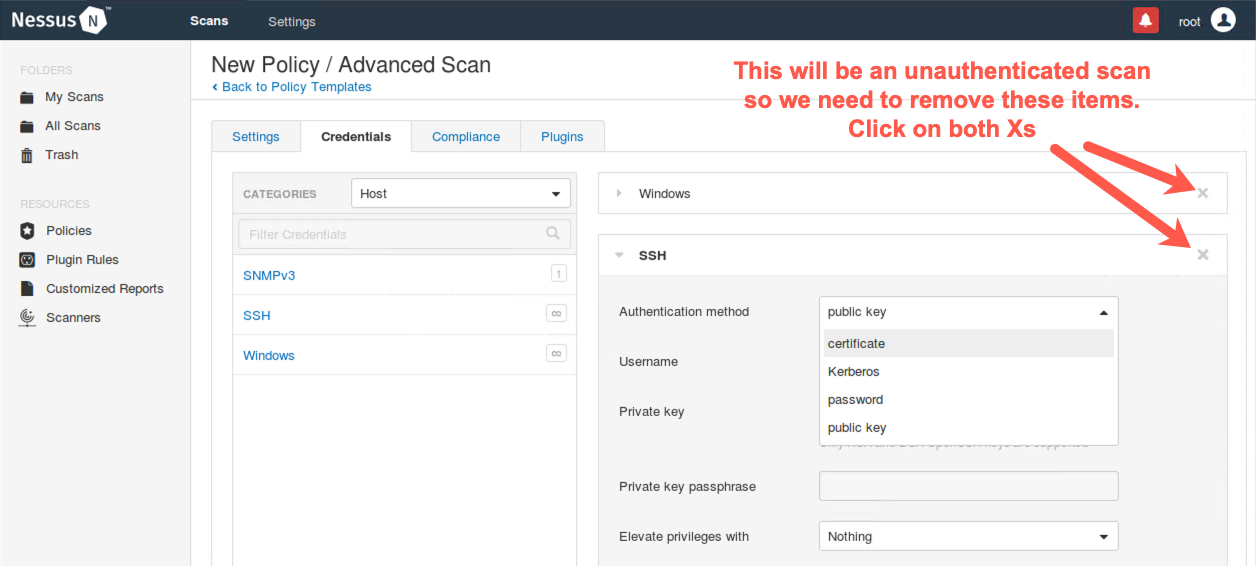The image size is (1256, 566).
Task: Open the Categories Host dropdown
Action: tap(461, 193)
